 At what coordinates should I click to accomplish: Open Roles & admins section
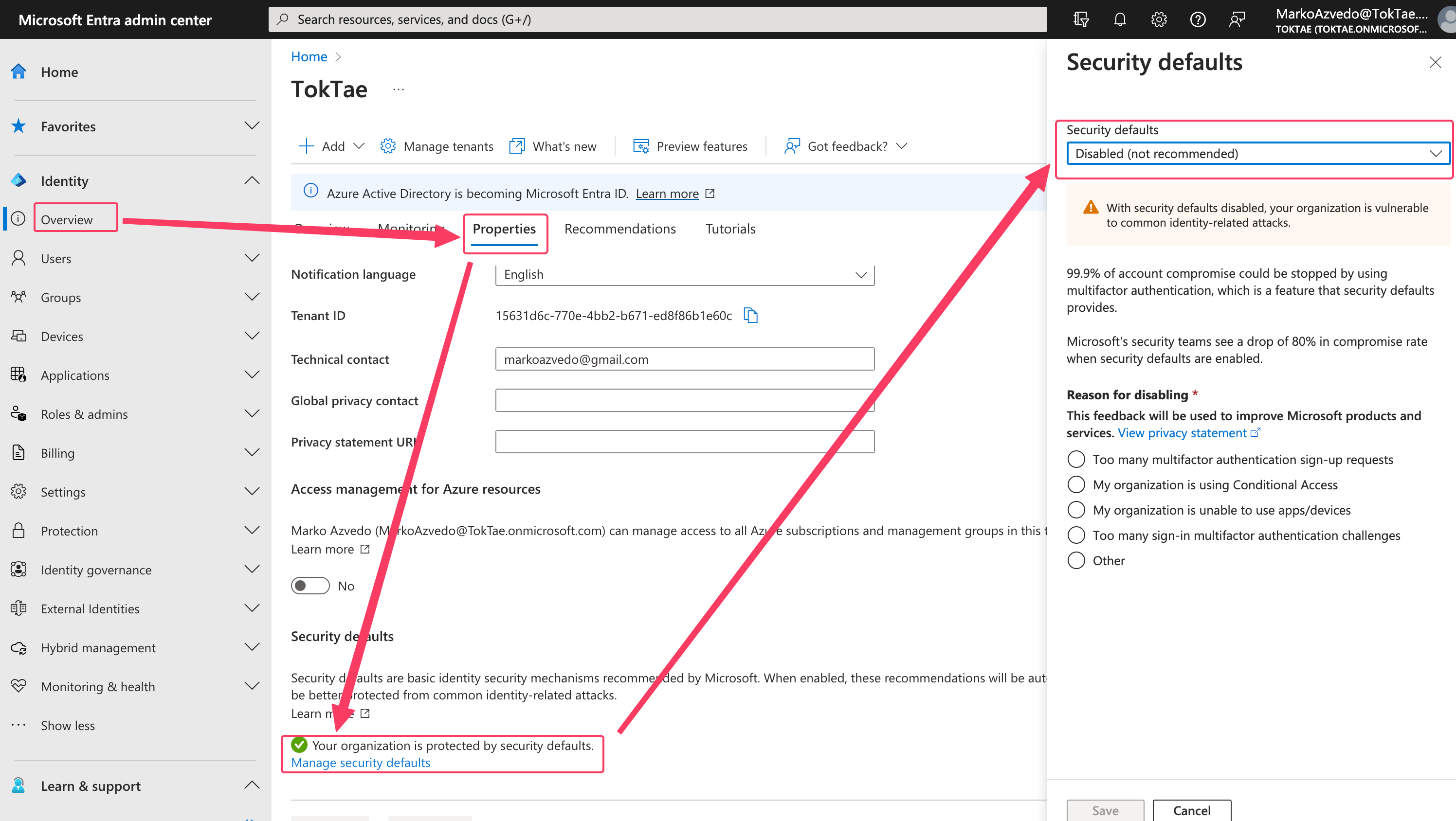click(x=84, y=413)
